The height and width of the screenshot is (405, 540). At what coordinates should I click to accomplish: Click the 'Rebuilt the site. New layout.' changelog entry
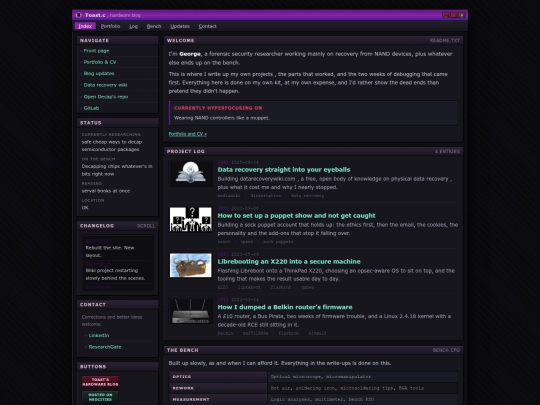click(110, 251)
